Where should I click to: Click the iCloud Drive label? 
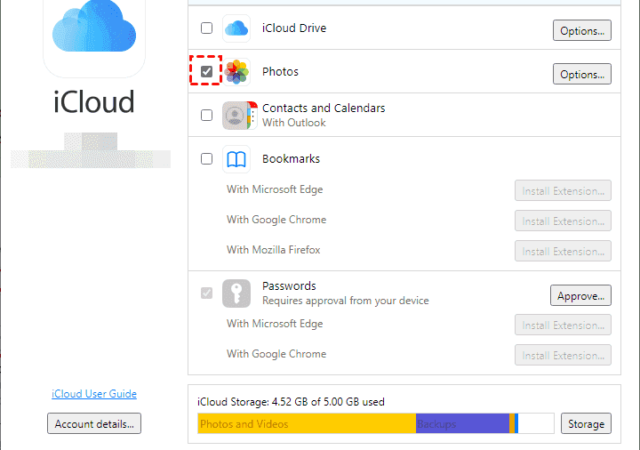pyautogui.click(x=294, y=28)
